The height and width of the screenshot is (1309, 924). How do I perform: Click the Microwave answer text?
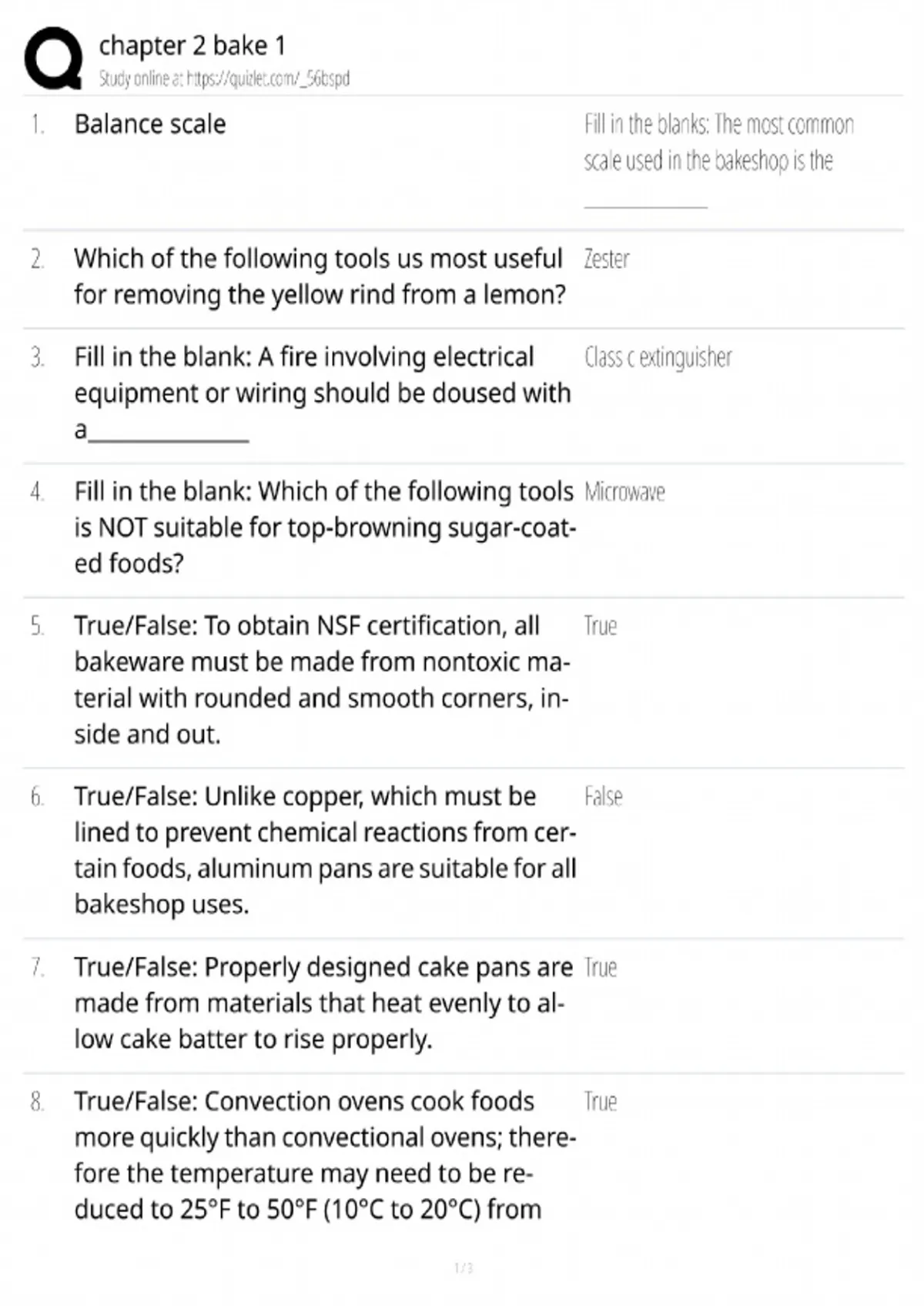point(624,492)
